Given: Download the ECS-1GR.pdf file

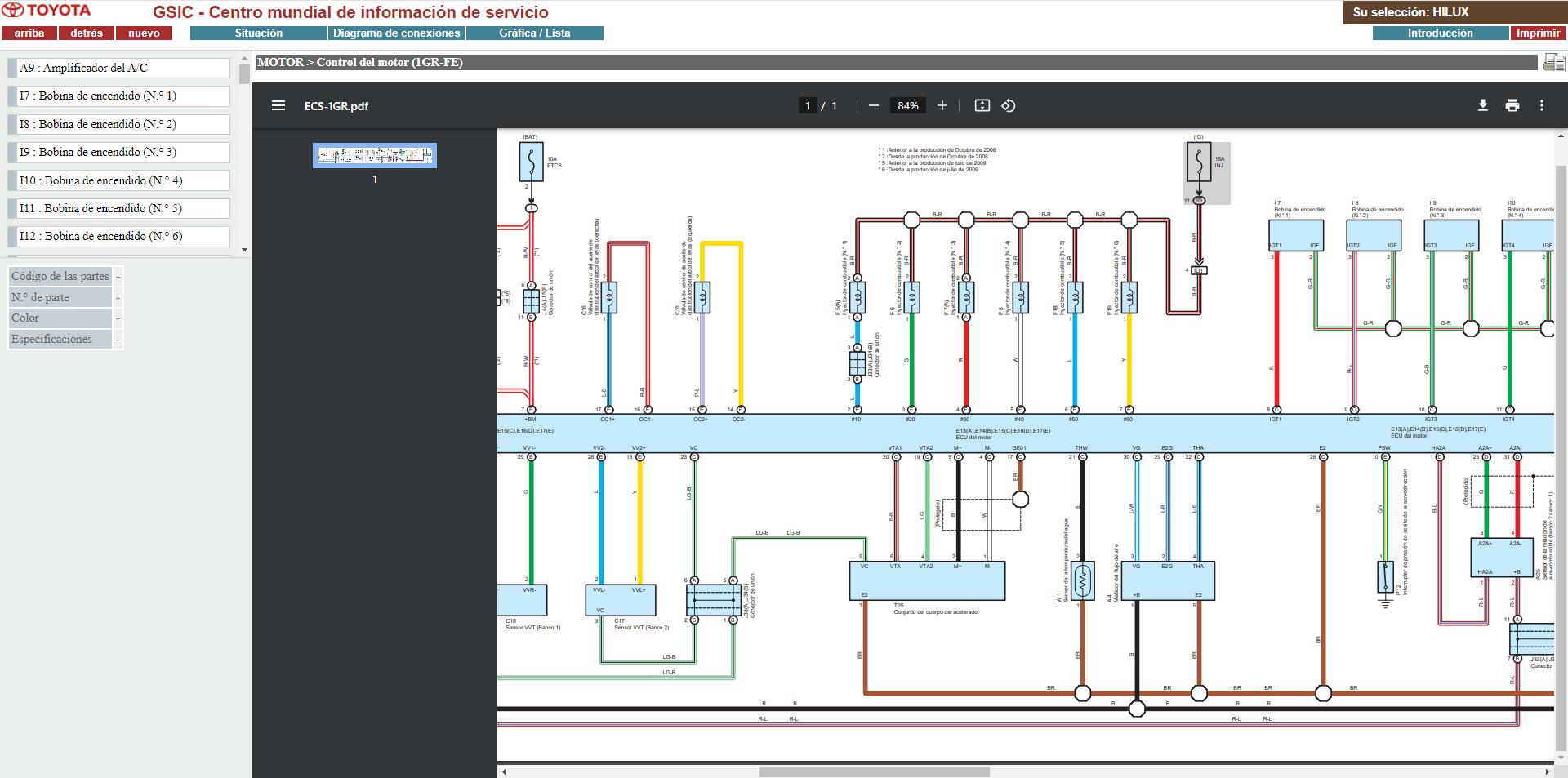Looking at the screenshot, I should 1483,105.
